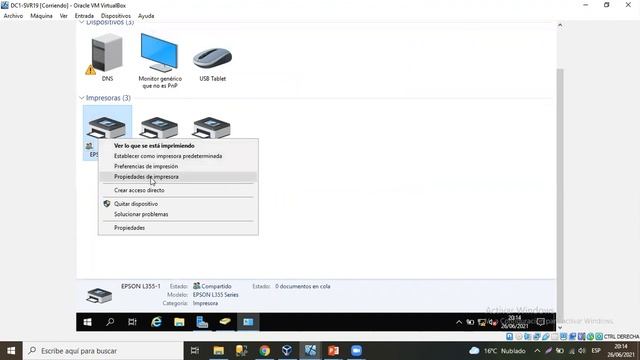
Task: Click the ESP language indicator
Action: pos(596,351)
